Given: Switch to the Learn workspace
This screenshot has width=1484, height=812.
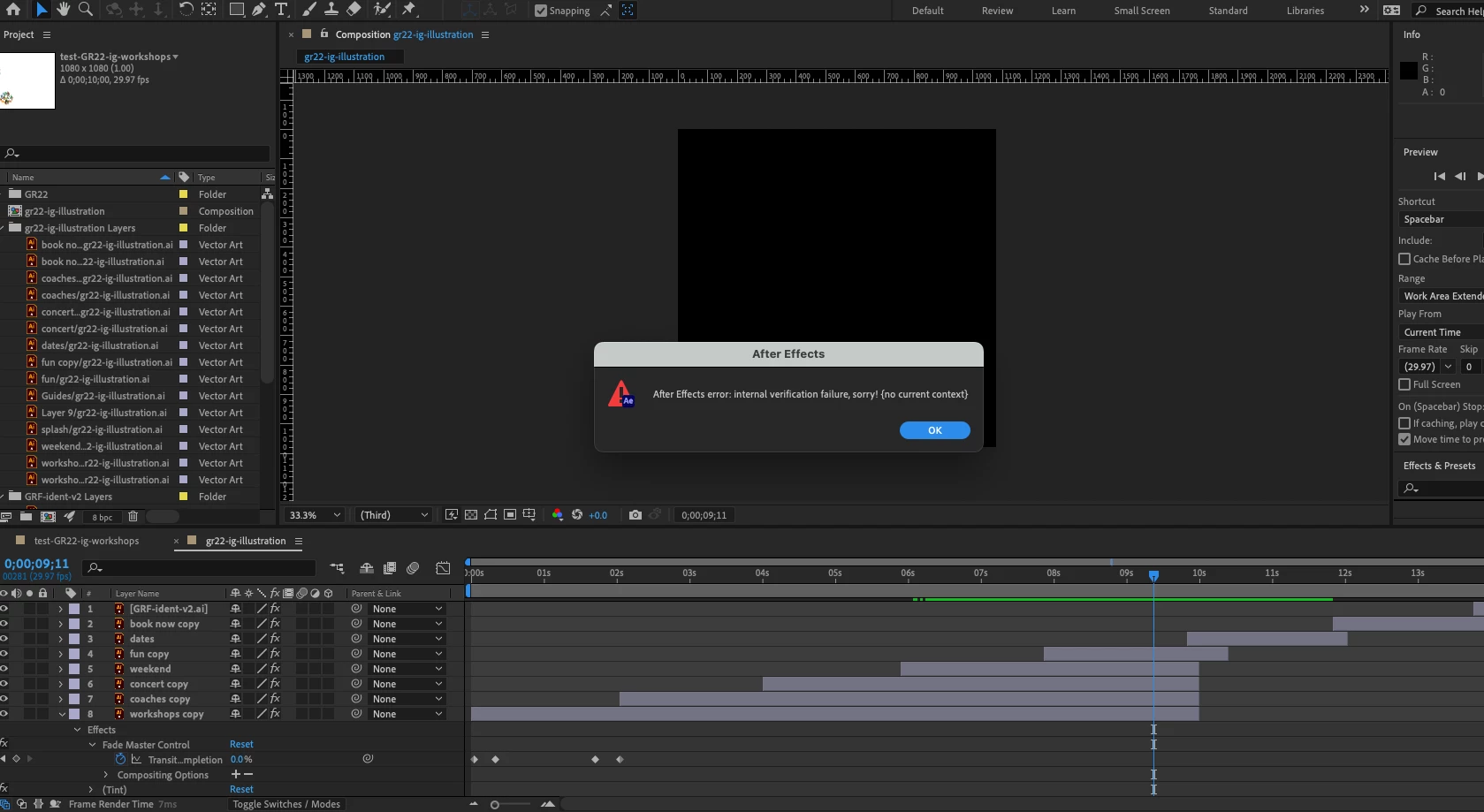Looking at the screenshot, I should pos(1063,11).
